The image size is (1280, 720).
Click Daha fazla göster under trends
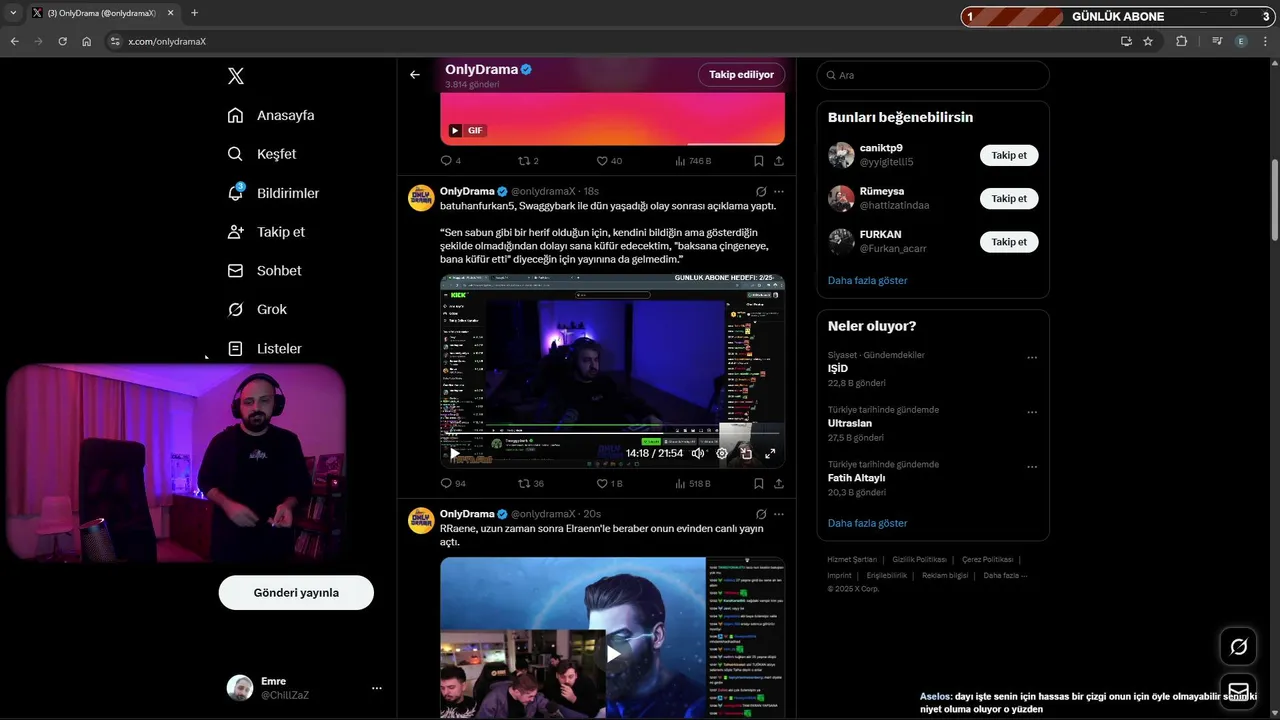pos(867,523)
